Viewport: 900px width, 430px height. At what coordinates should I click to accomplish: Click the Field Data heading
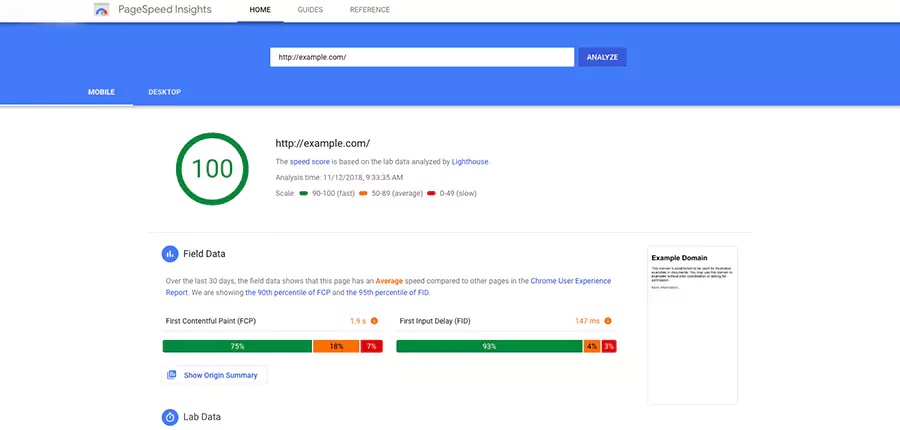pos(204,254)
